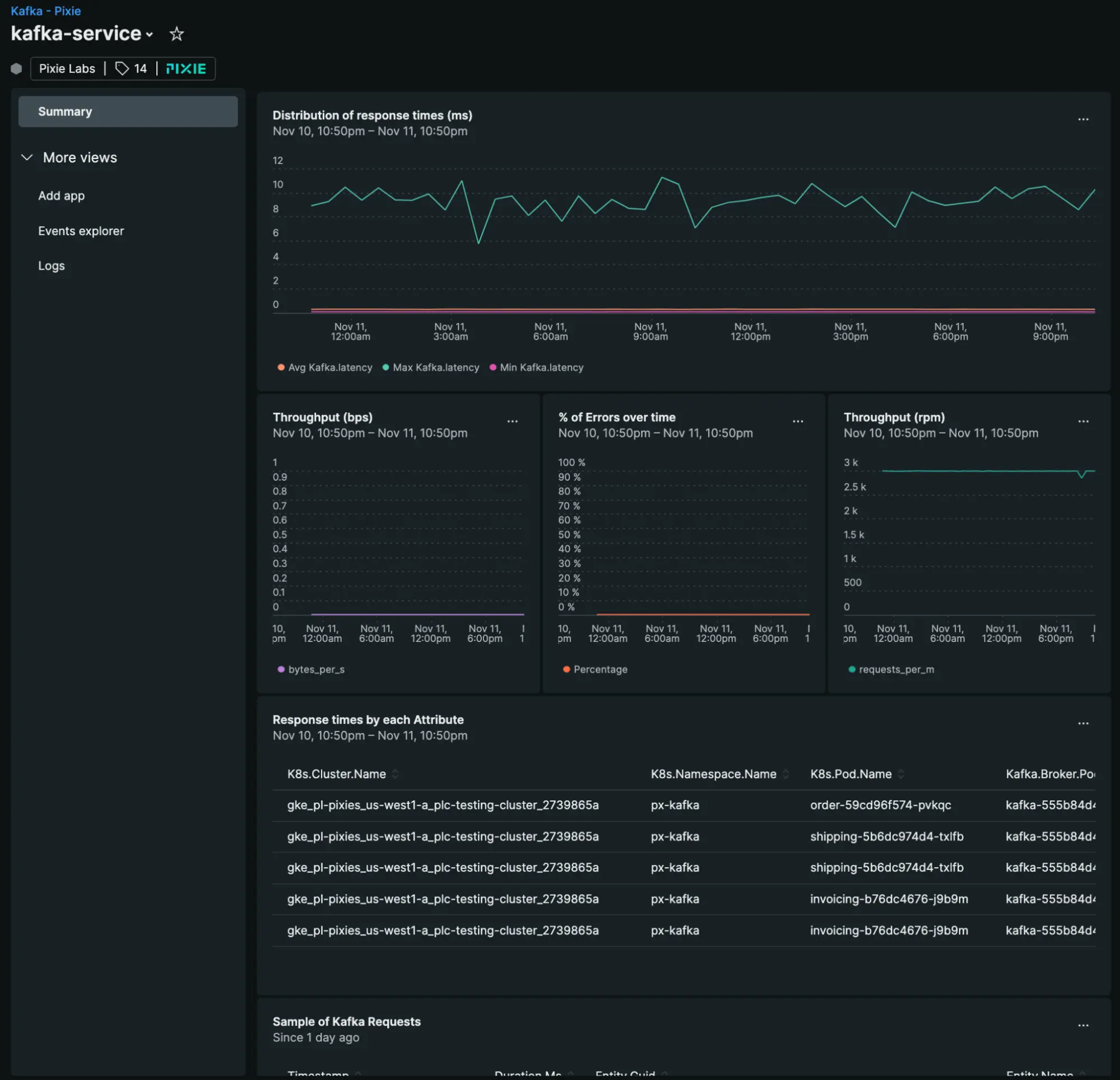1120x1080 pixels.
Task: Open options menu on Distribution of response times chart
Action: click(x=1084, y=119)
